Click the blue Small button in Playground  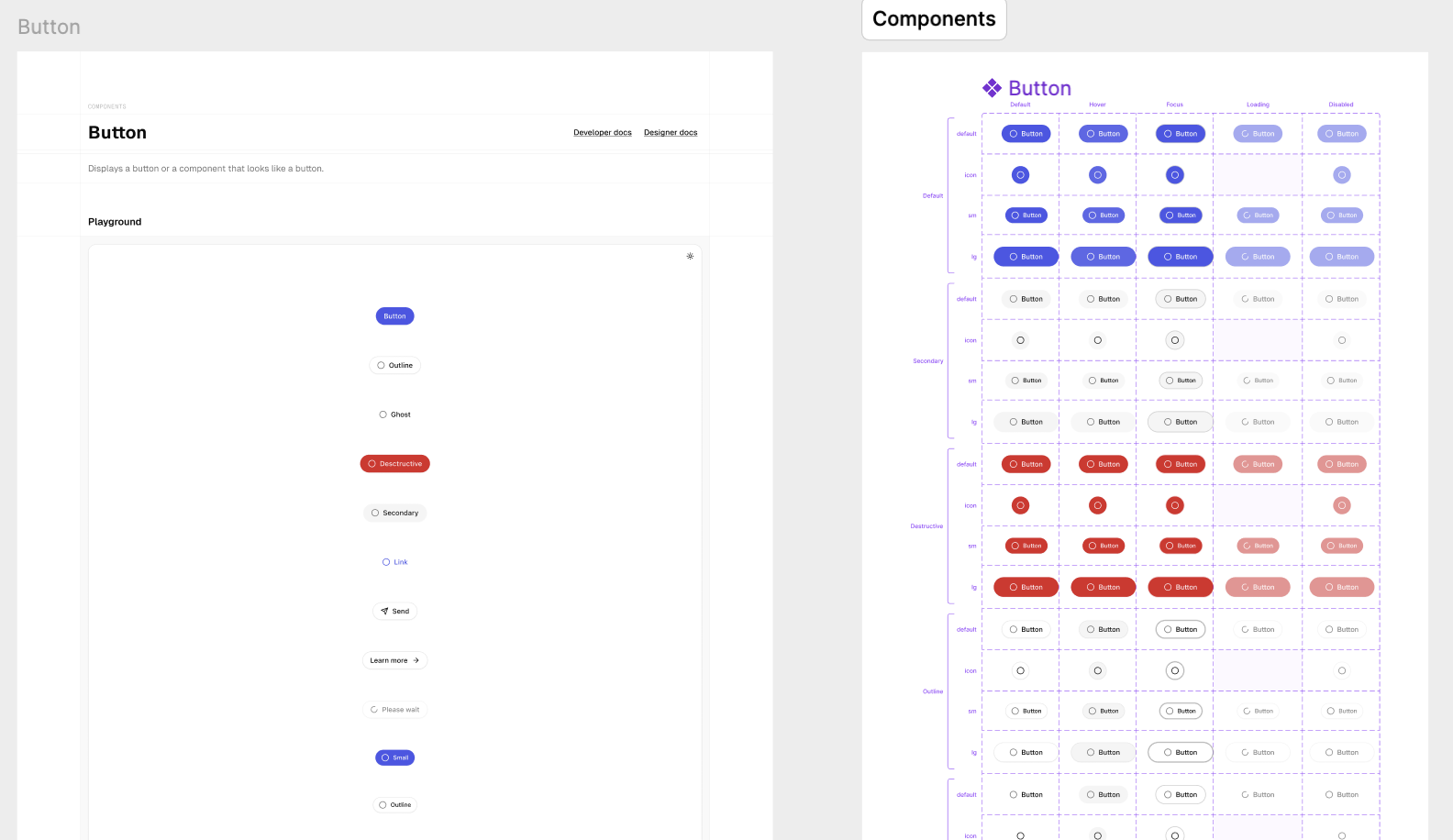394,757
